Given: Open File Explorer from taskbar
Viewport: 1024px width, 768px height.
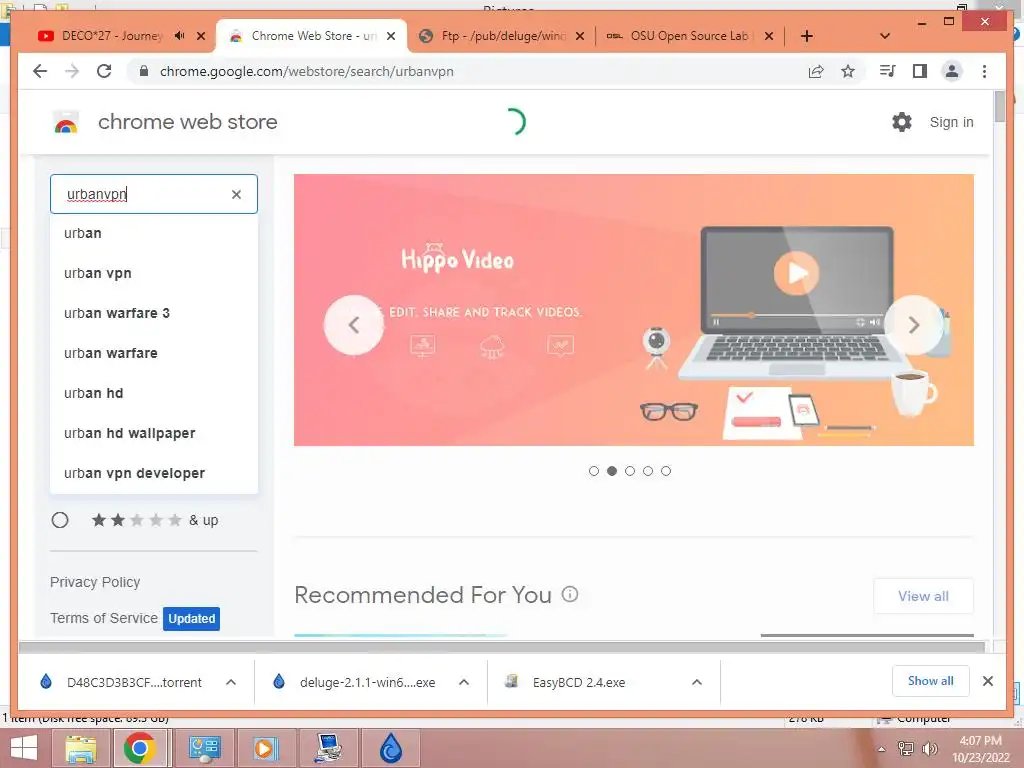Looking at the screenshot, I should coord(81,748).
